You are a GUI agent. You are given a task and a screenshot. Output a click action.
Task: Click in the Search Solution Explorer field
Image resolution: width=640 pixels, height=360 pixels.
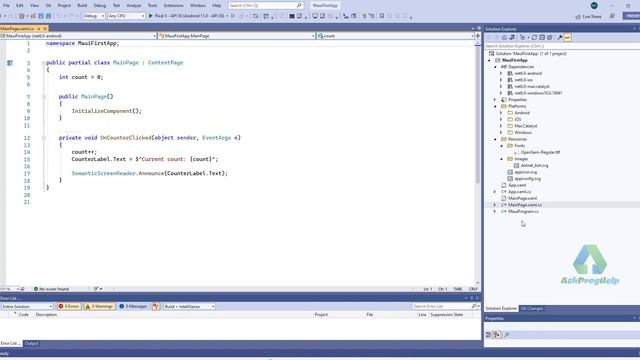(x=562, y=46)
